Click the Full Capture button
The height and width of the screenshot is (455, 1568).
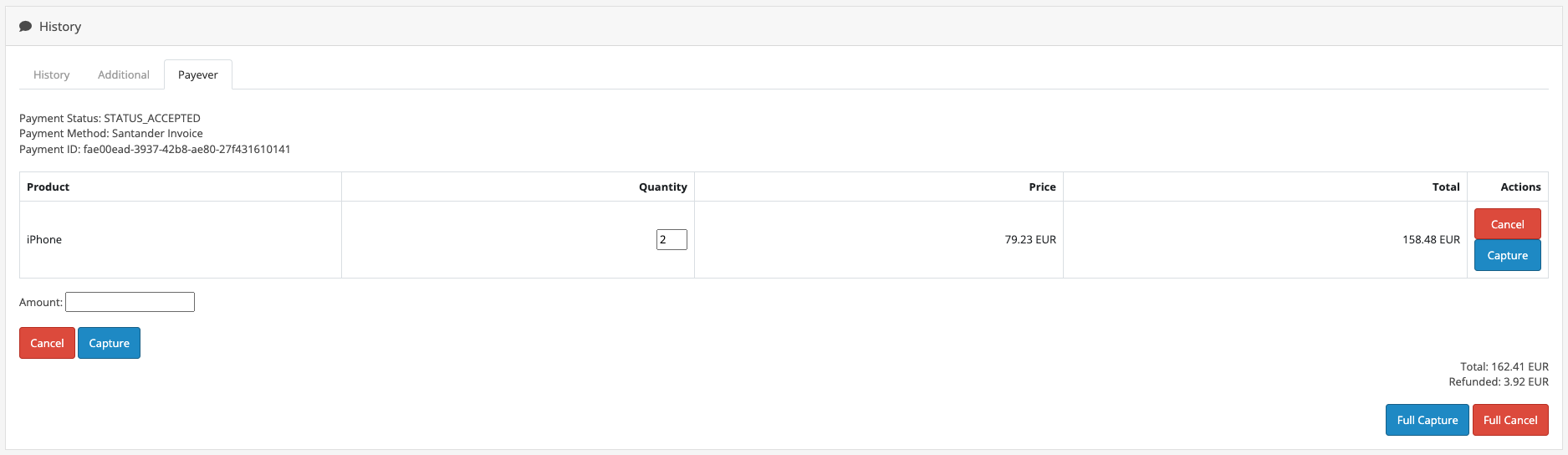(1427, 420)
